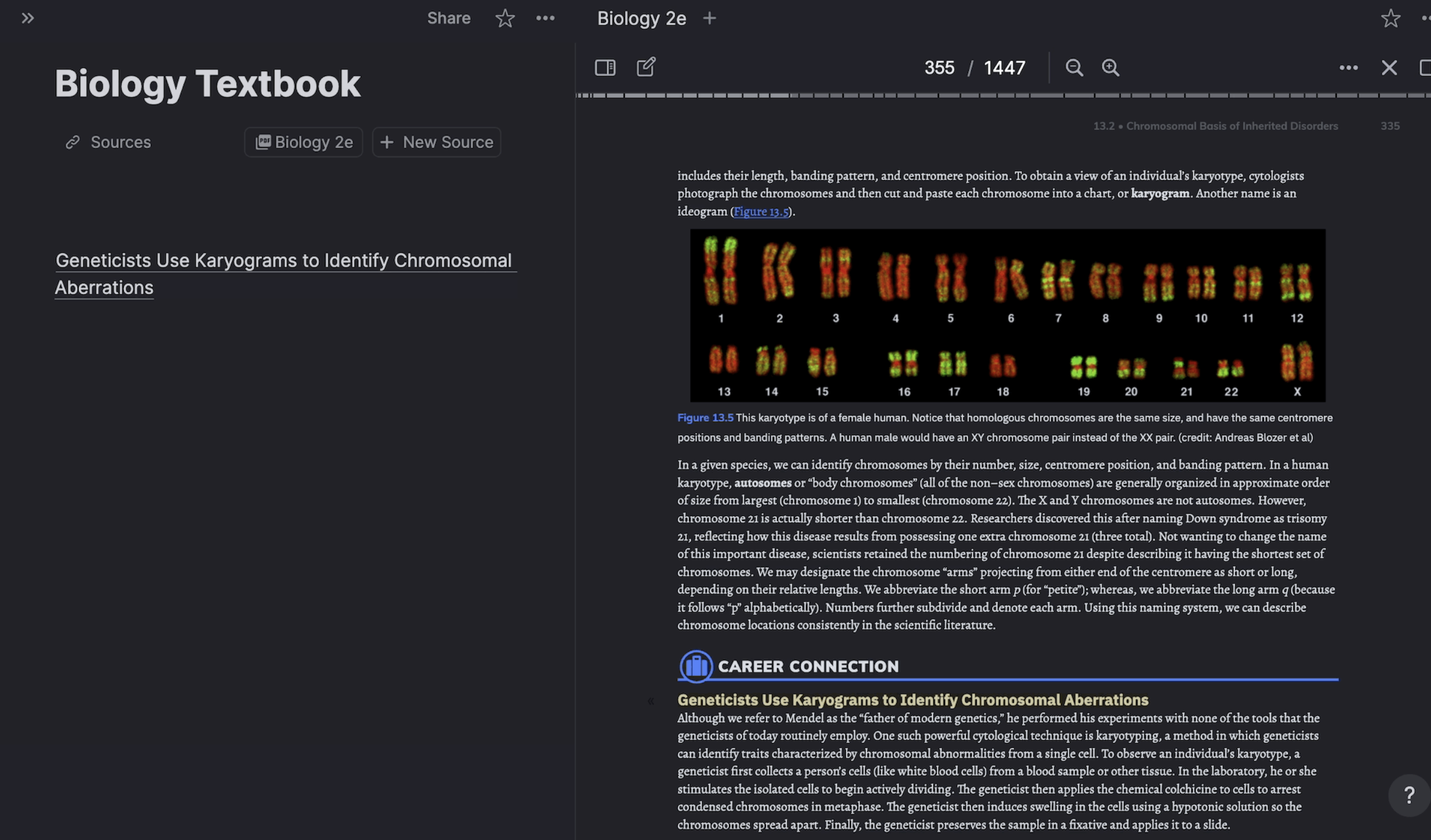Toggle the star in the top-right corner

(x=1391, y=18)
